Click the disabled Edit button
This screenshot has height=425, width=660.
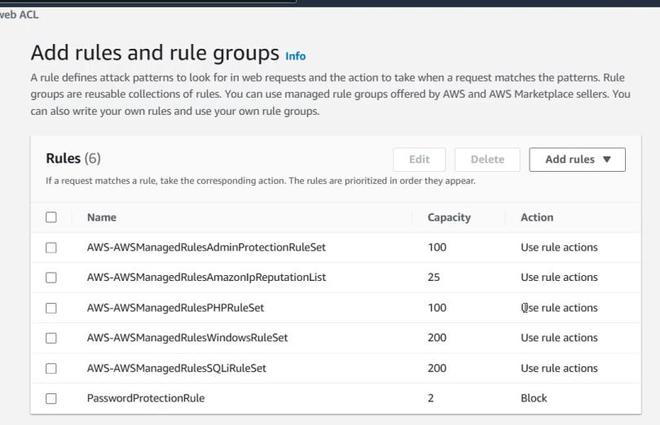click(419, 159)
